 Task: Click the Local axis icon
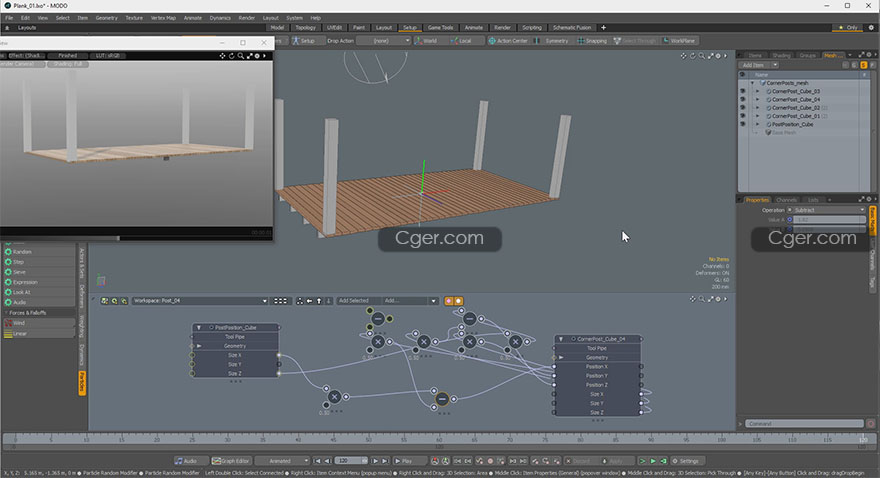point(454,41)
